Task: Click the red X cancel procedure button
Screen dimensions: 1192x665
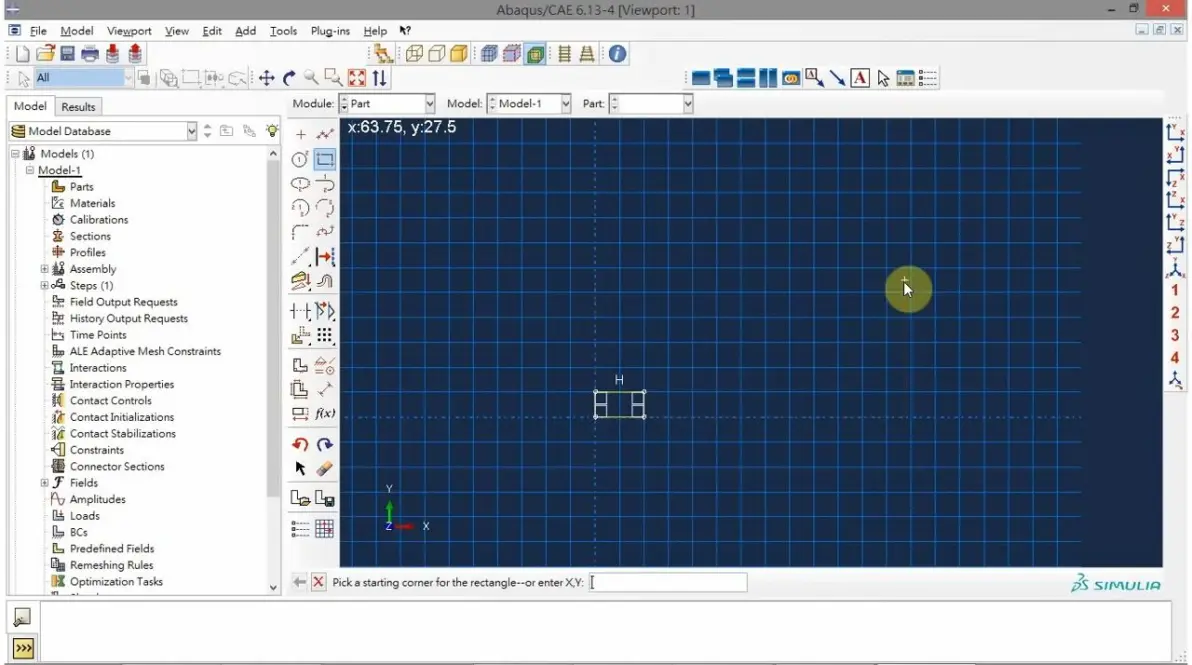Action: point(319,582)
